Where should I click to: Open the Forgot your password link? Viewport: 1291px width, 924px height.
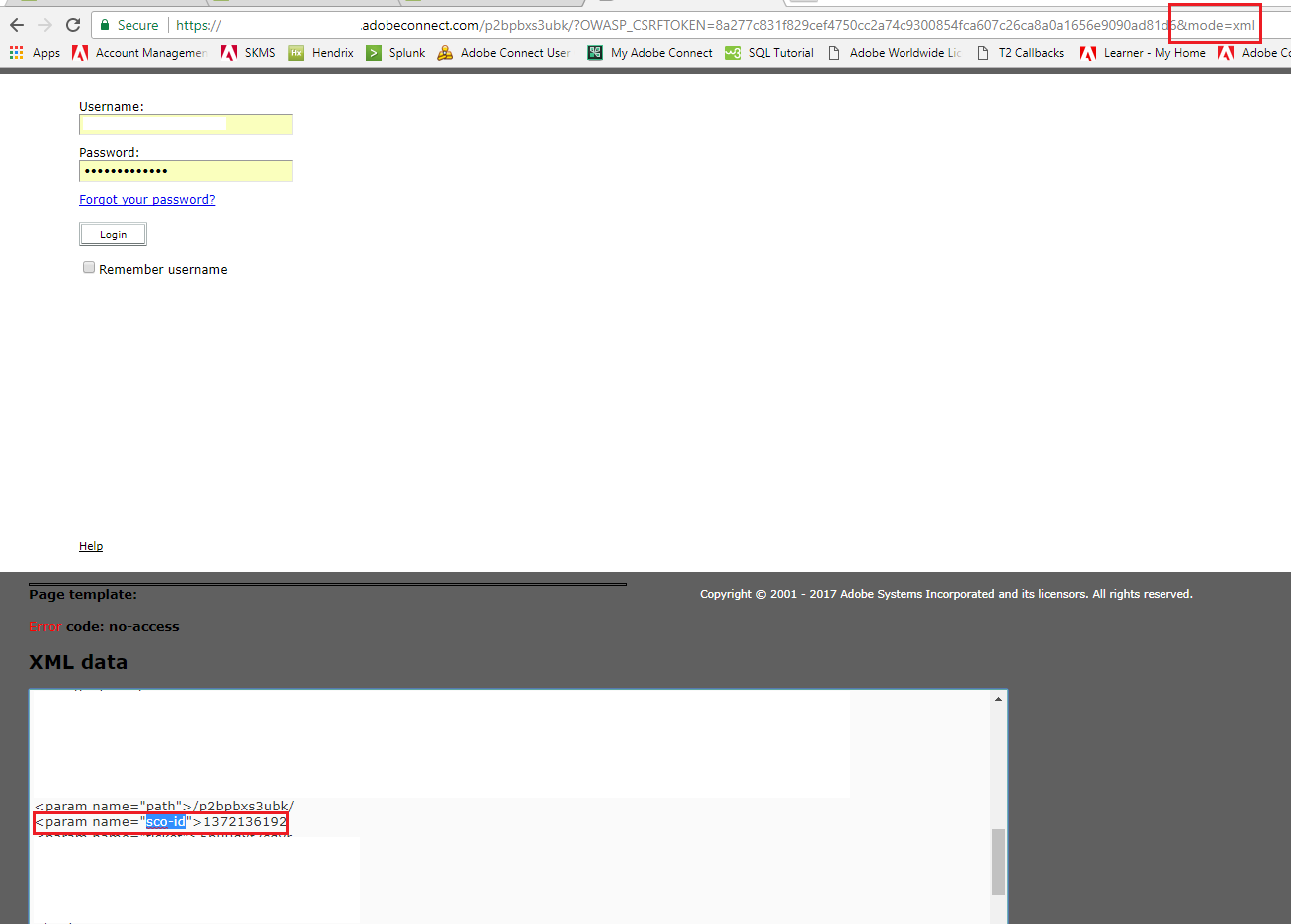coord(146,199)
